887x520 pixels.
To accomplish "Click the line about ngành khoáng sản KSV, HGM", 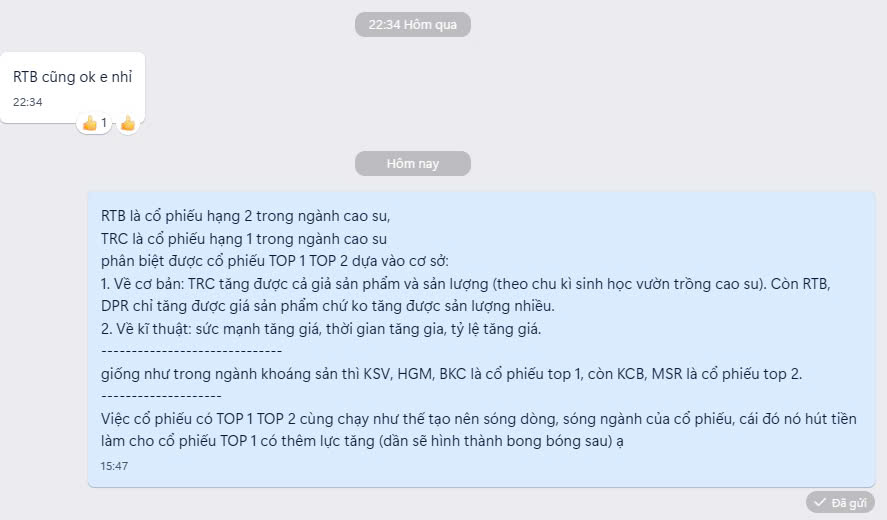I will pos(451,374).
